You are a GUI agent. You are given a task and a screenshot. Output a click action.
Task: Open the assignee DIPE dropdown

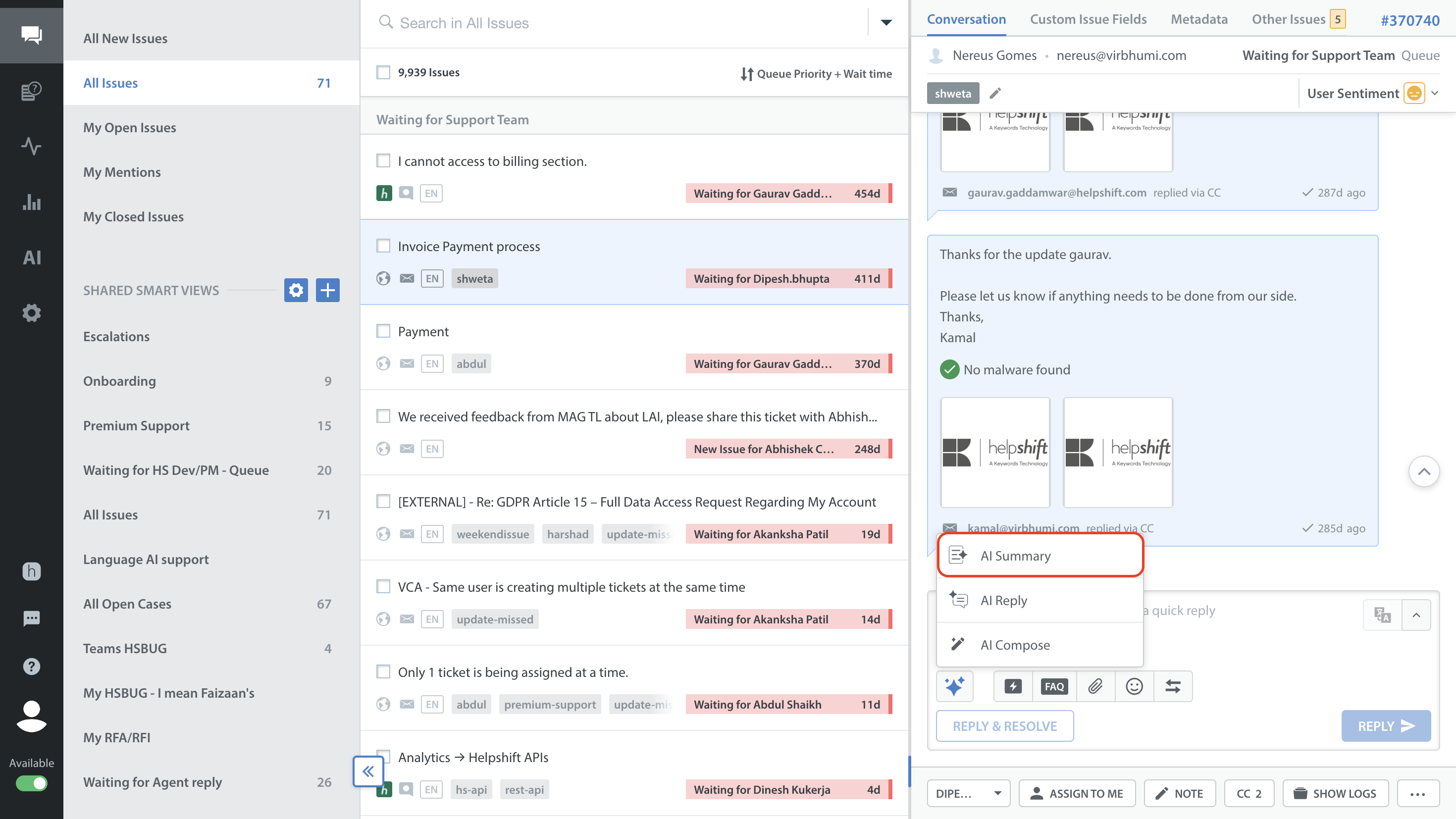[969, 793]
